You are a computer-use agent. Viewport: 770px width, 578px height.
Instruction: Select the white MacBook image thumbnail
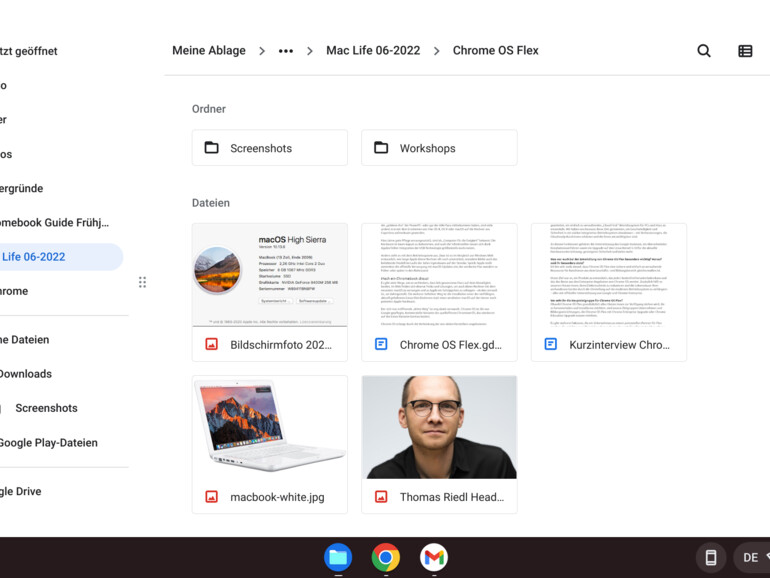tap(270, 427)
